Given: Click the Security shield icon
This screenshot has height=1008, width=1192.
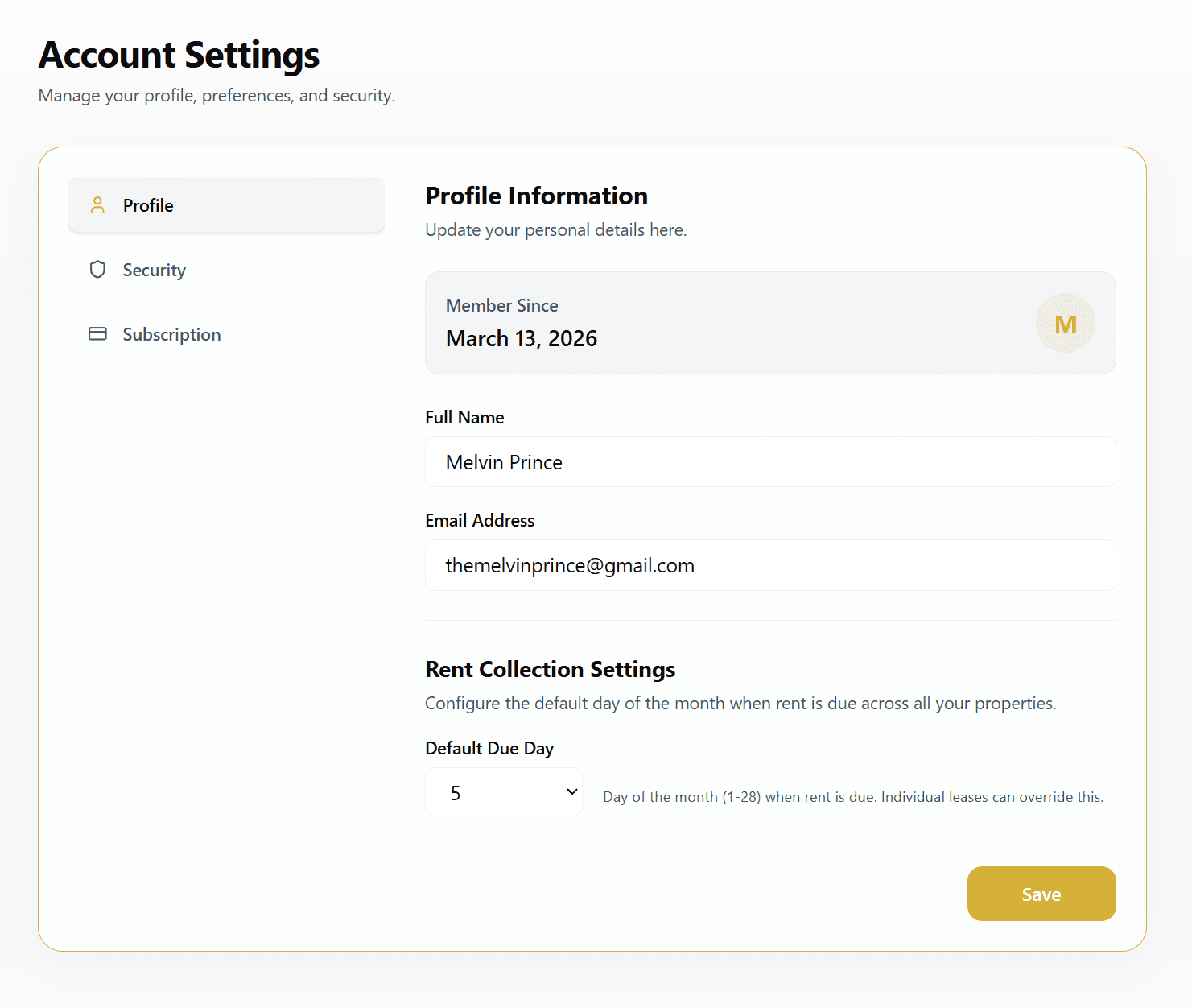Looking at the screenshot, I should coord(97,270).
